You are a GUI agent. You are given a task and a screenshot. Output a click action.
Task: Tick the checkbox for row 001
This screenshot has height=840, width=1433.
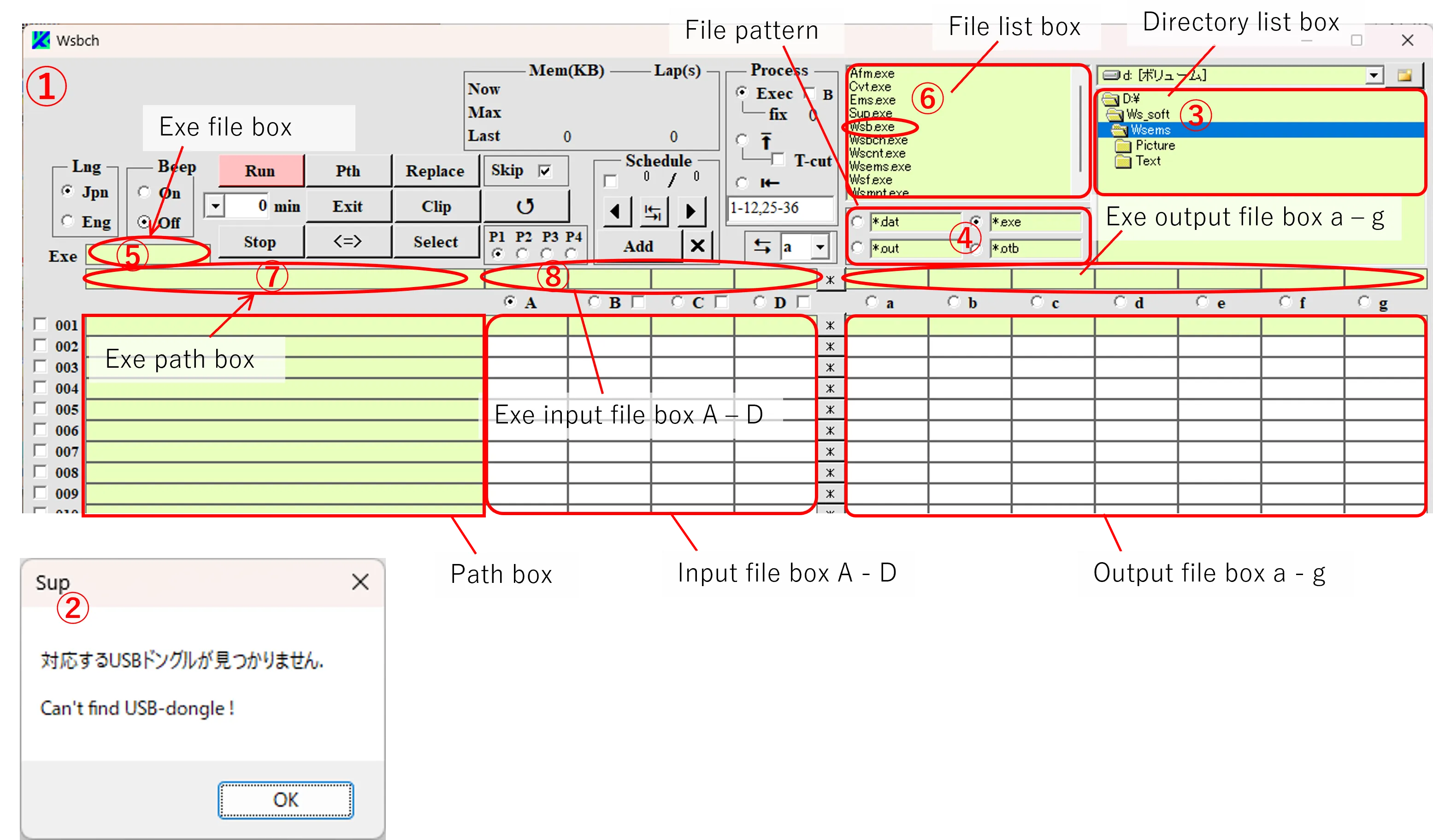(40, 324)
